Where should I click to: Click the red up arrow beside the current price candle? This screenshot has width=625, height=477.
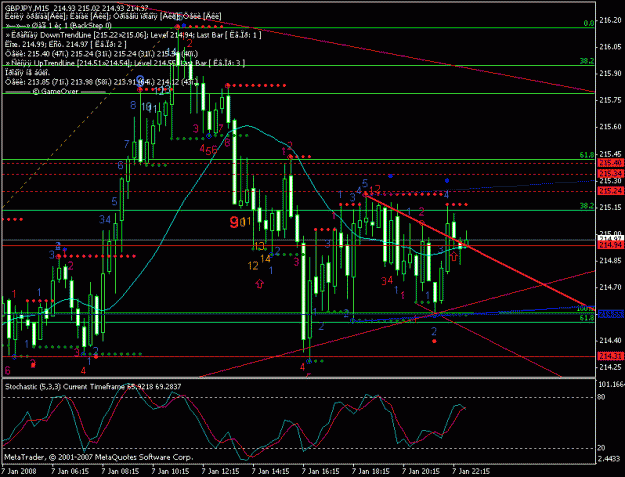(454, 255)
